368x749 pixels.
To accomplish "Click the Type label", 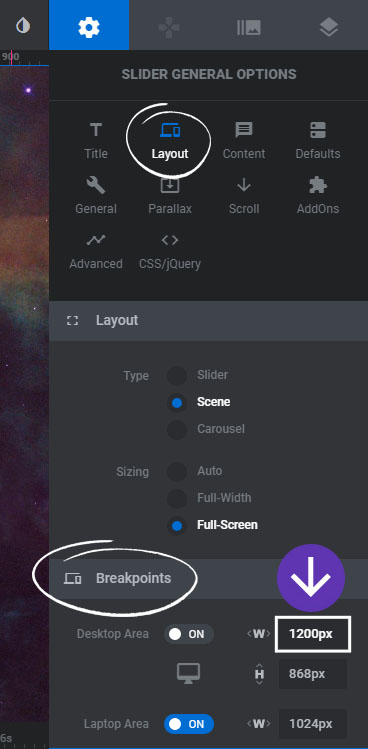I will tap(136, 376).
